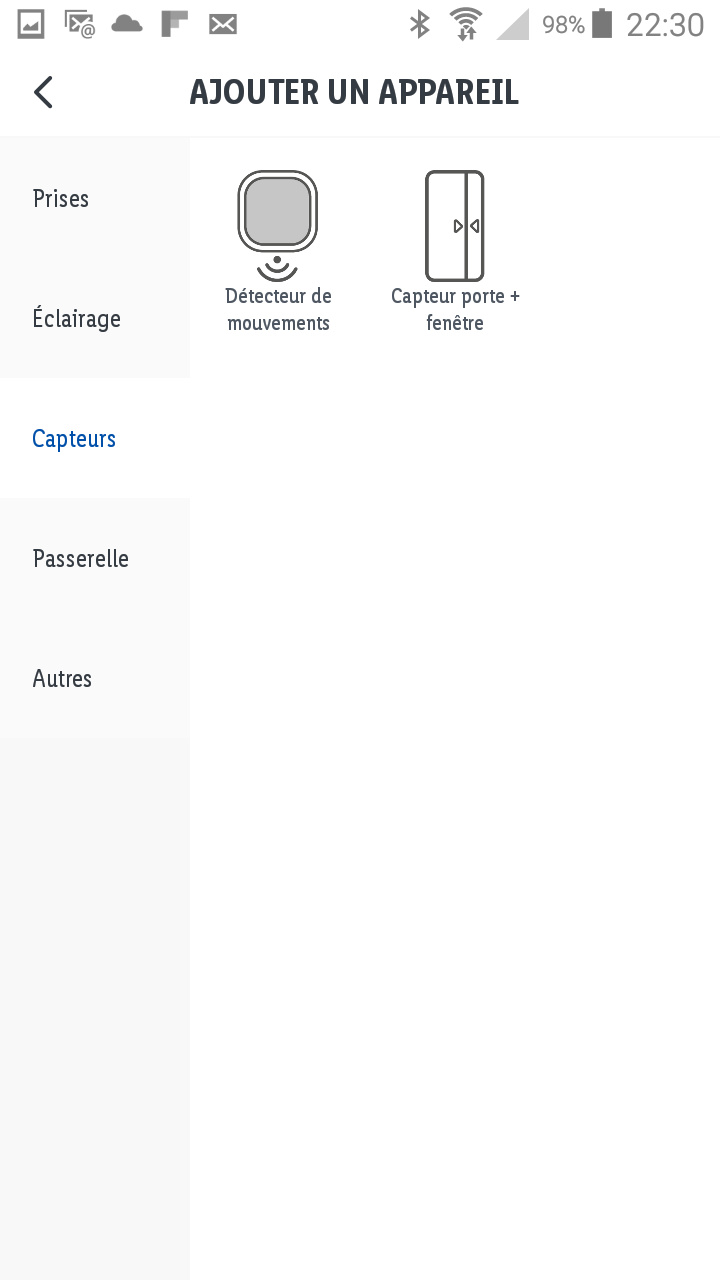
Task: Click the AJOUTER UN APPAREIL title
Action: (x=354, y=92)
